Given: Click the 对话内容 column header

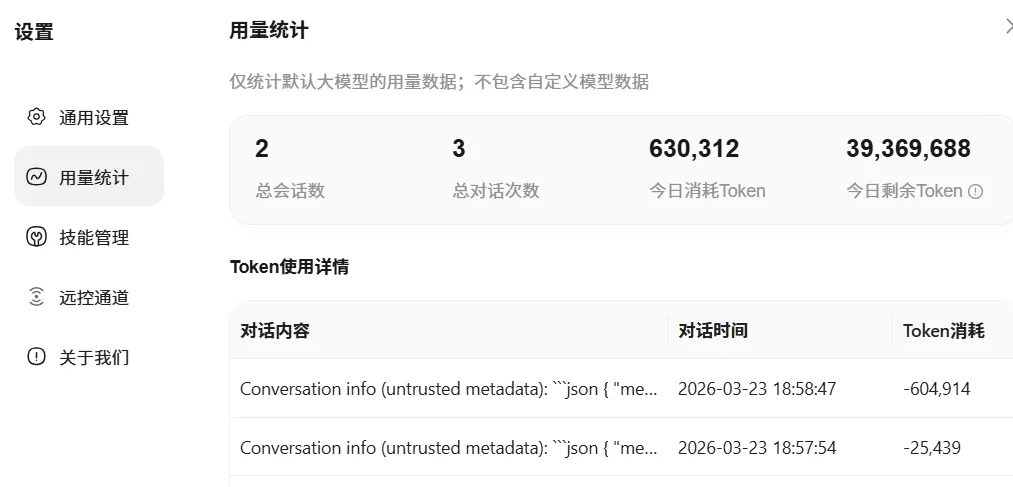Looking at the screenshot, I should click(x=275, y=330).
